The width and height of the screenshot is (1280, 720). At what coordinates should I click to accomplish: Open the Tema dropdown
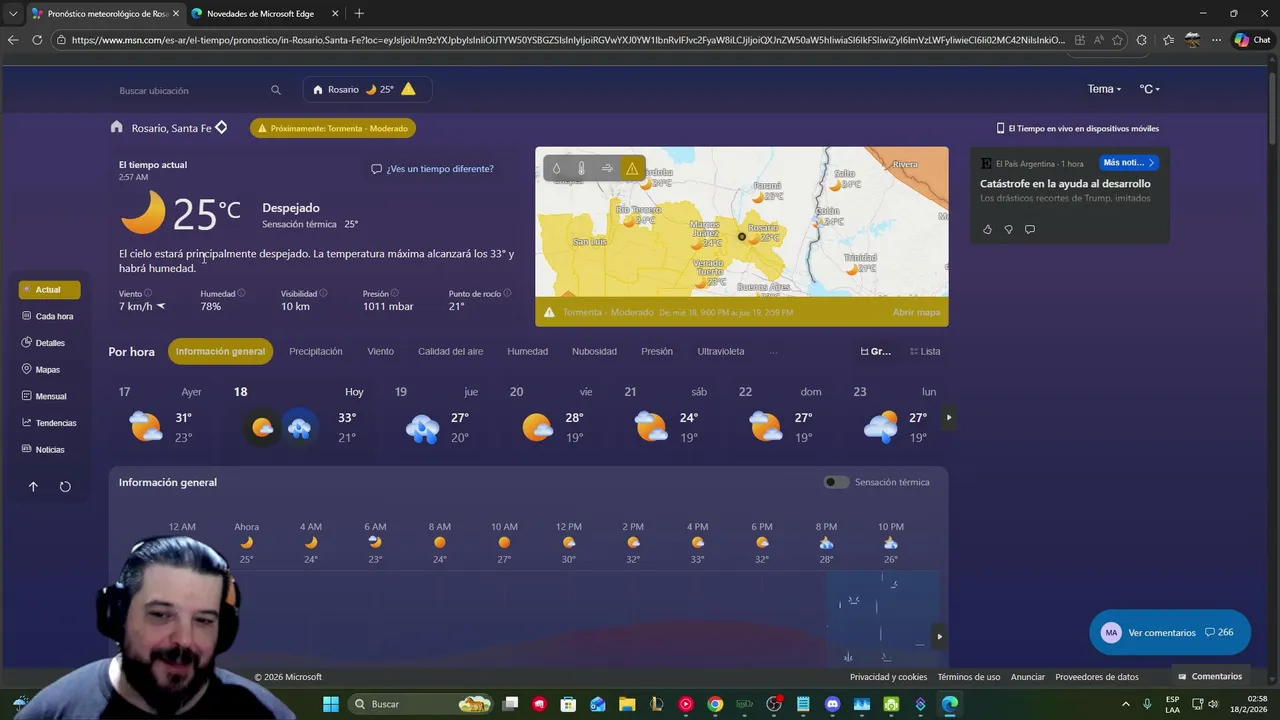[x=1104, y=89]
